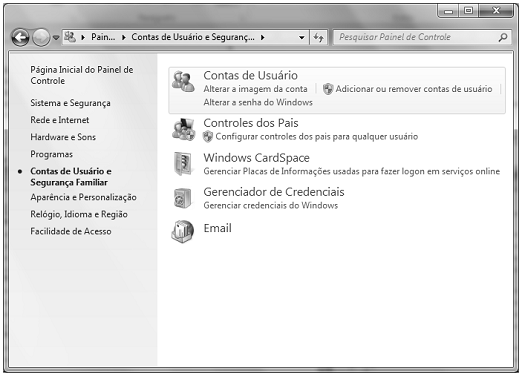Viewport: 522px width, 378px height.
Task: Click the Email mailbox icon
Action: (x=183, y=231)
